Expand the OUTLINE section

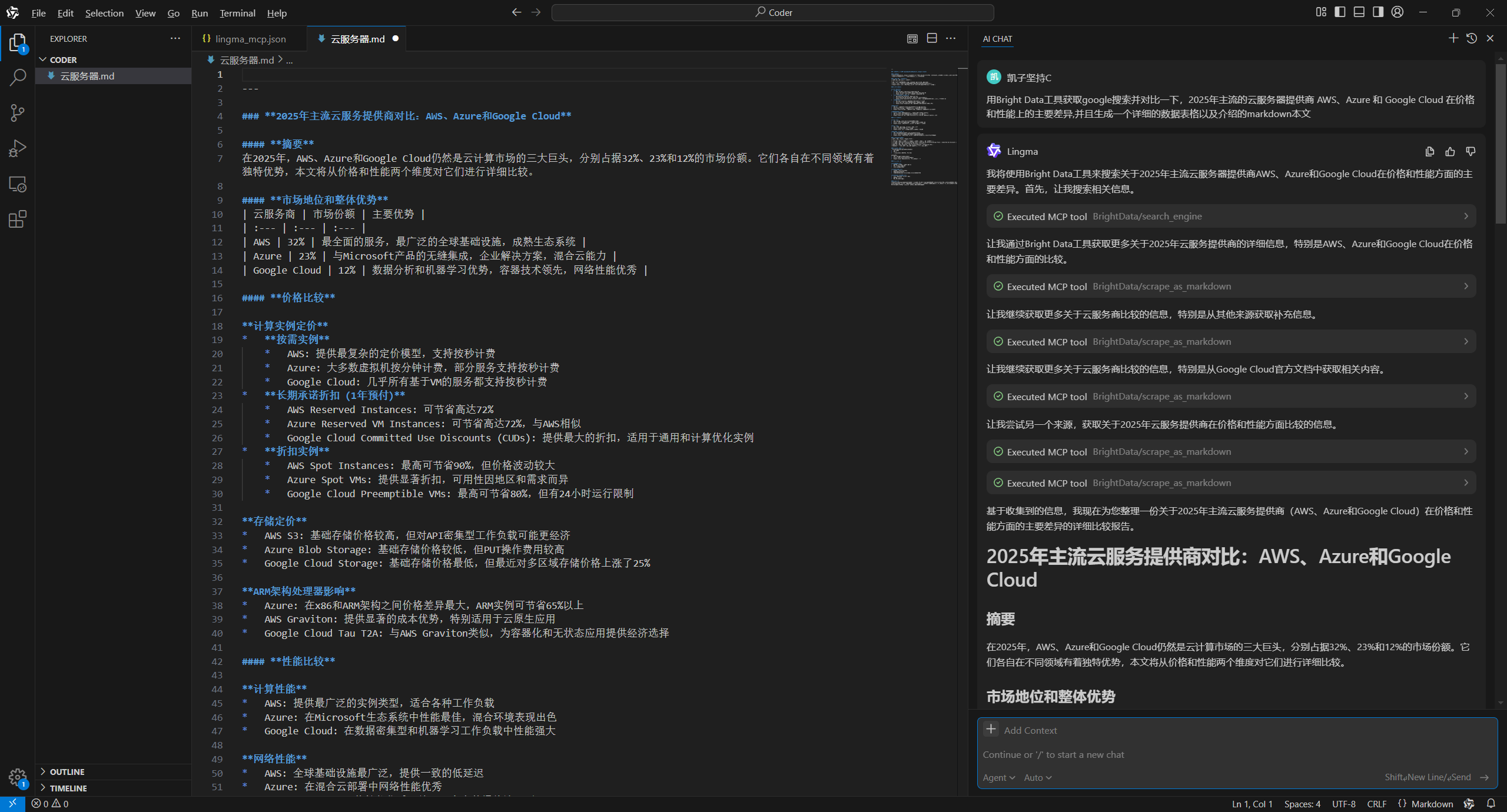pos(114,772)
